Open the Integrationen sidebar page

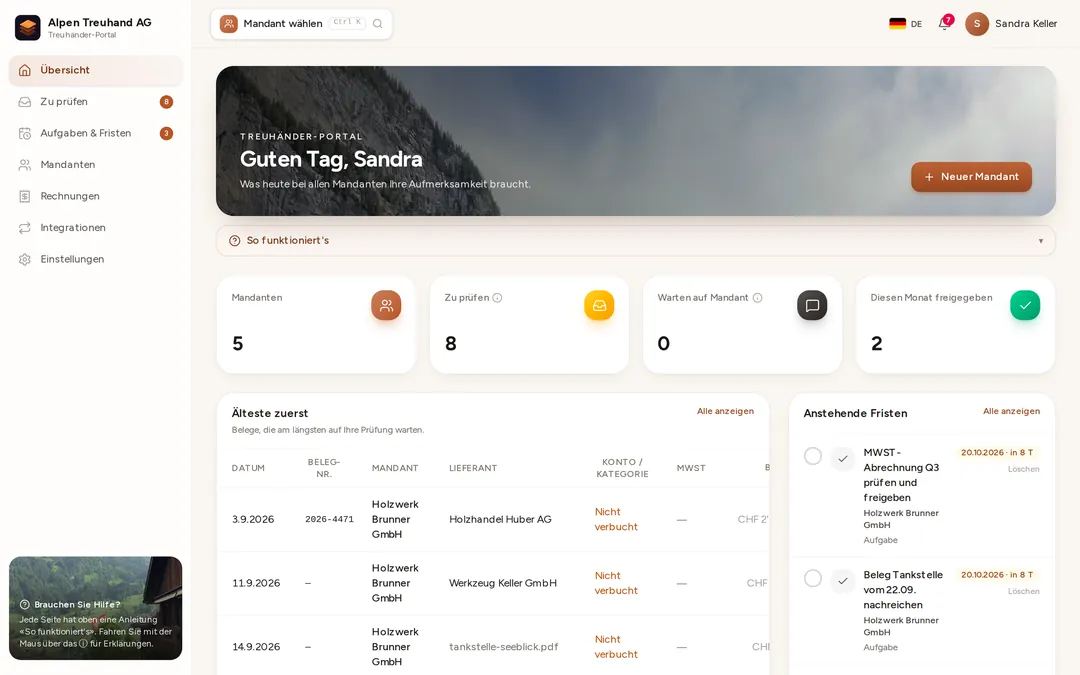[x=96, y=228]
